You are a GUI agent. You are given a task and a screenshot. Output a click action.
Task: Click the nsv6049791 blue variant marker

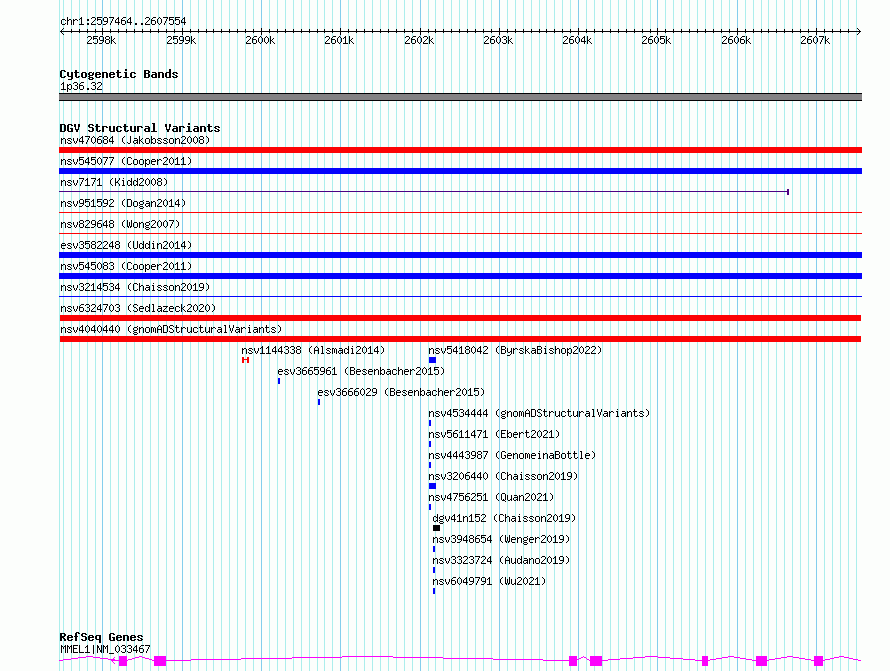point(434,591)
